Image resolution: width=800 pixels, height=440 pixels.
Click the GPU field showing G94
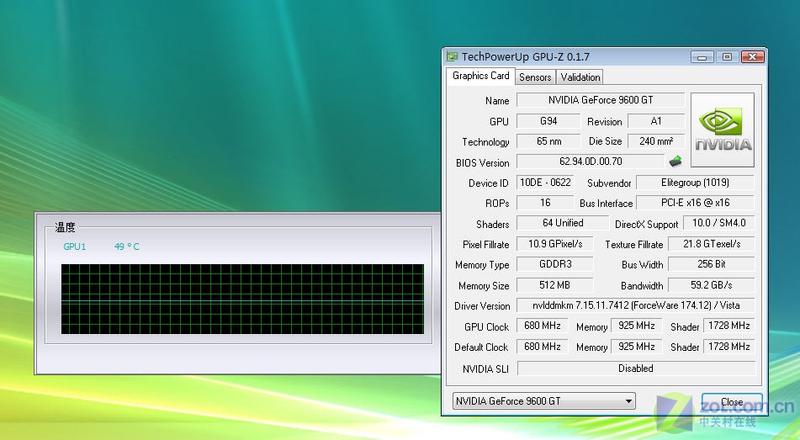tap(548, 121)
